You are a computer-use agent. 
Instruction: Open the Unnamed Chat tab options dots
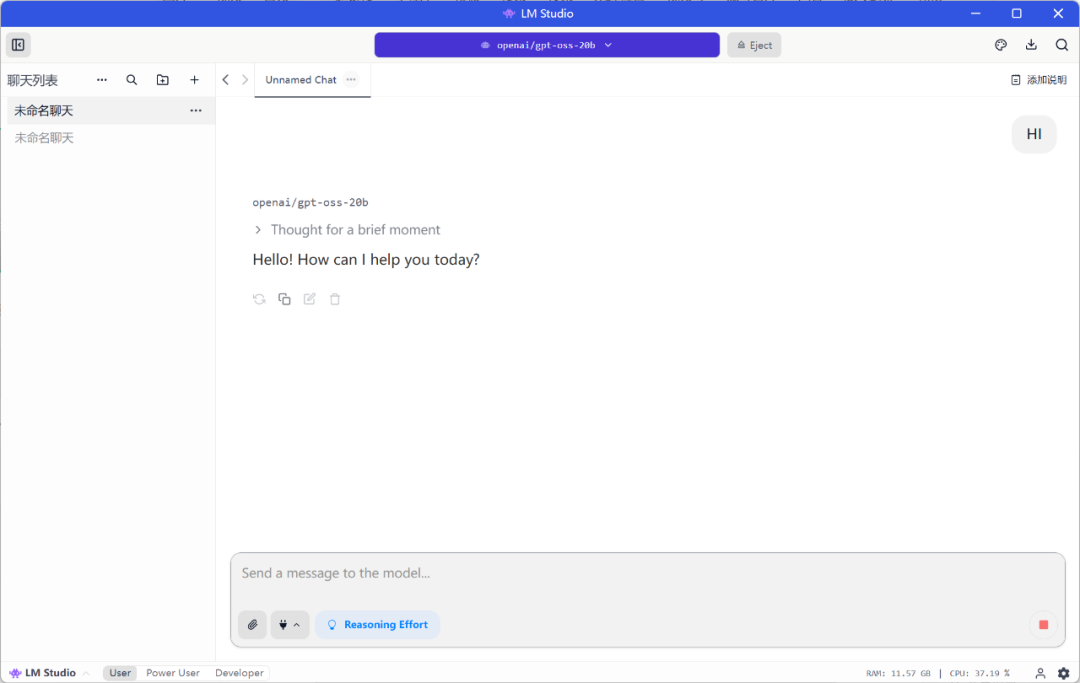pos(351,80)
